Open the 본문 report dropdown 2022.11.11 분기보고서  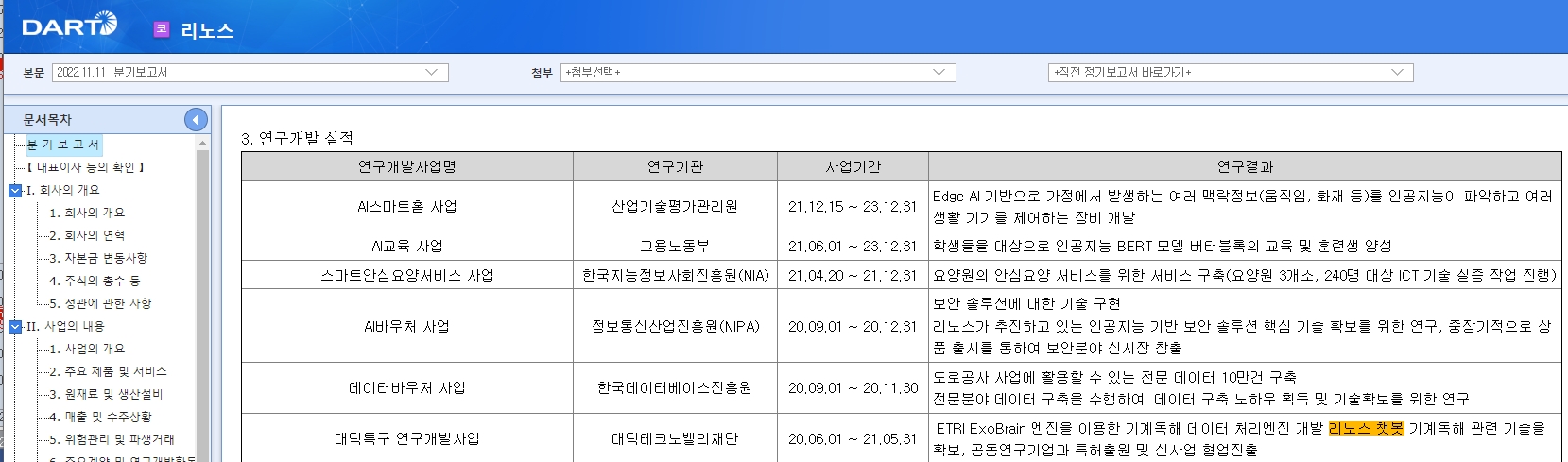pos(250,73)
